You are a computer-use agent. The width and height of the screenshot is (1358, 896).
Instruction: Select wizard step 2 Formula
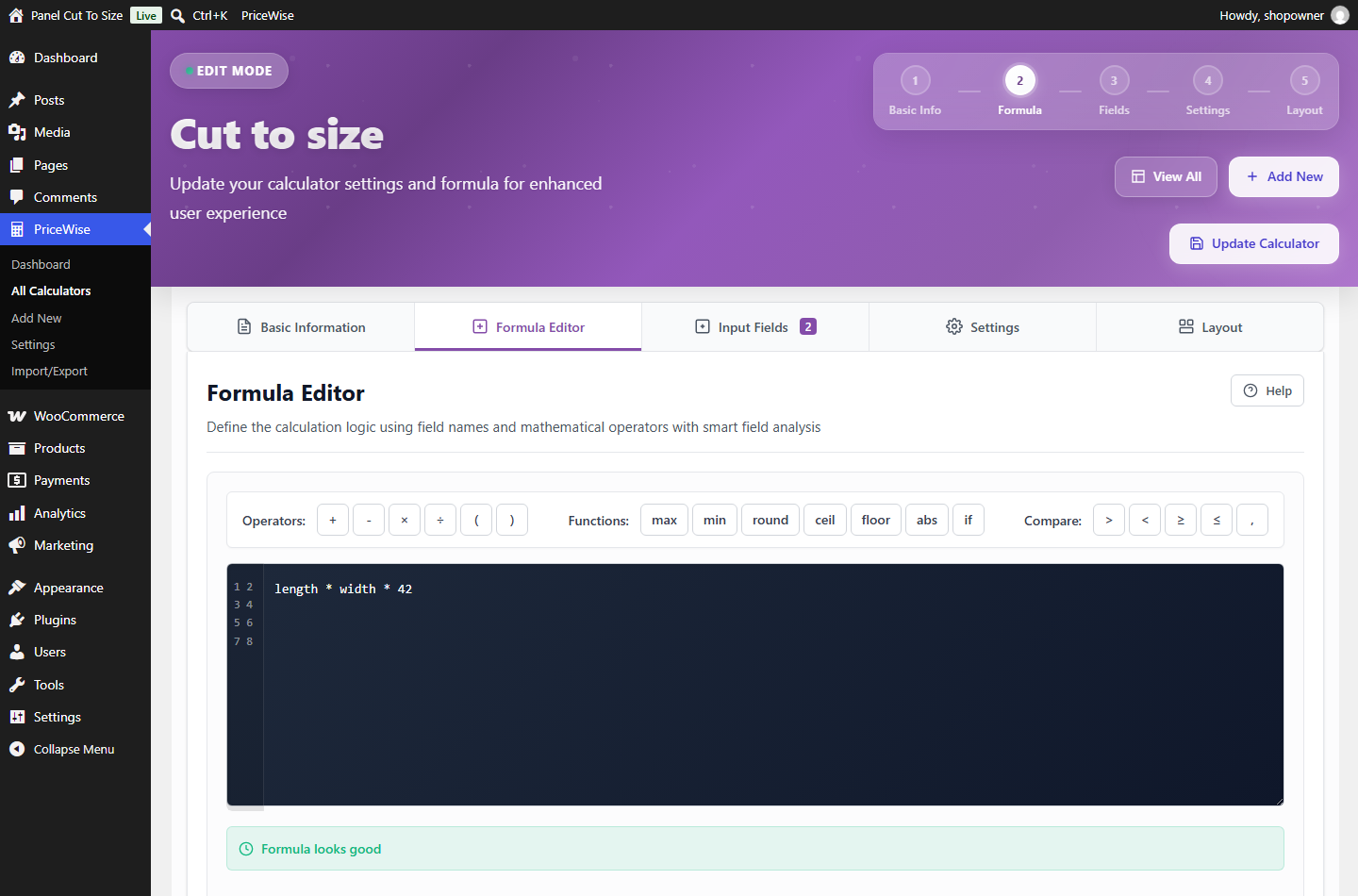coord(1019,91)
